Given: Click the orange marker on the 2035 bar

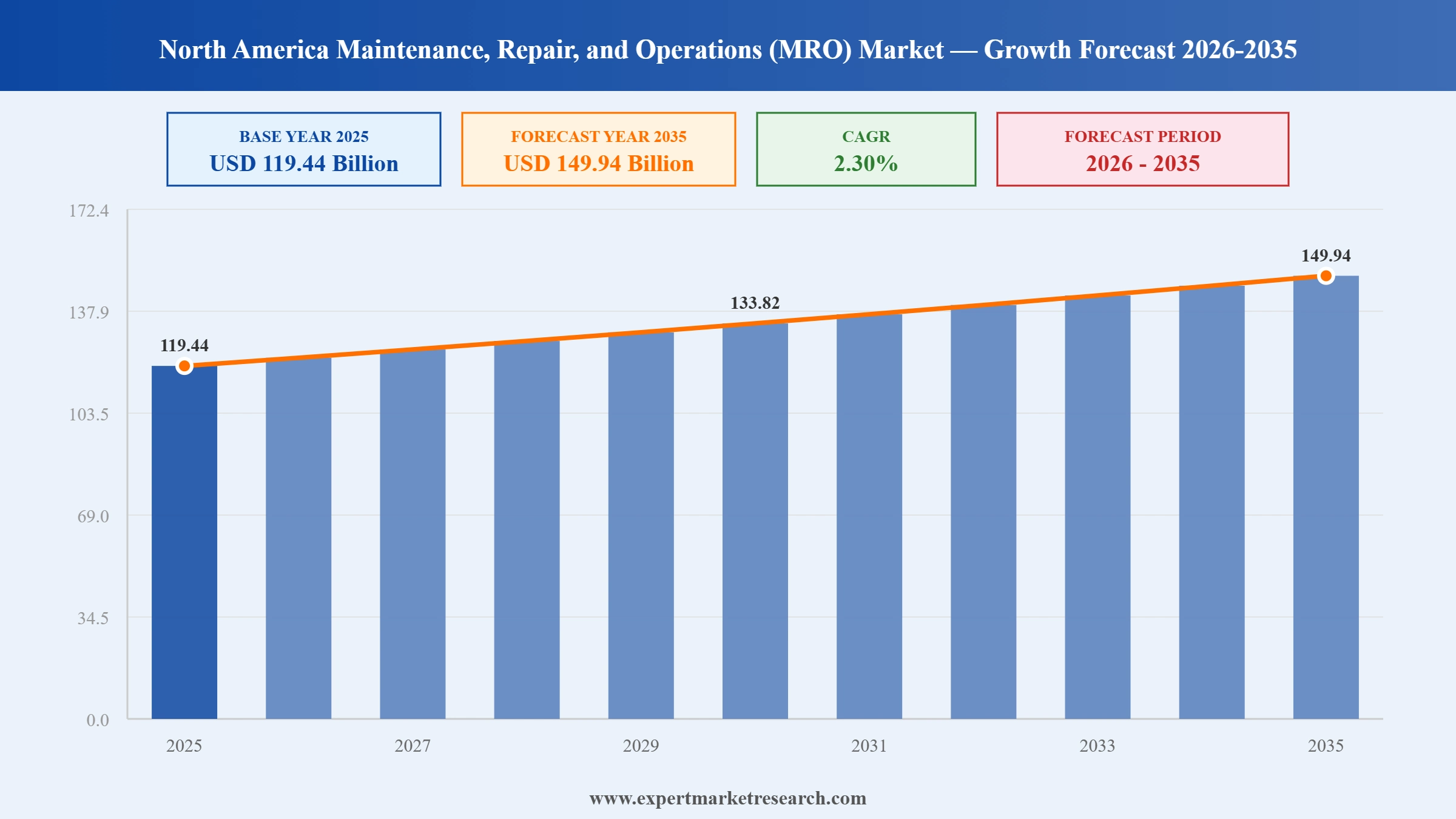Looking at the screenshot, I should click(1326, 276).
